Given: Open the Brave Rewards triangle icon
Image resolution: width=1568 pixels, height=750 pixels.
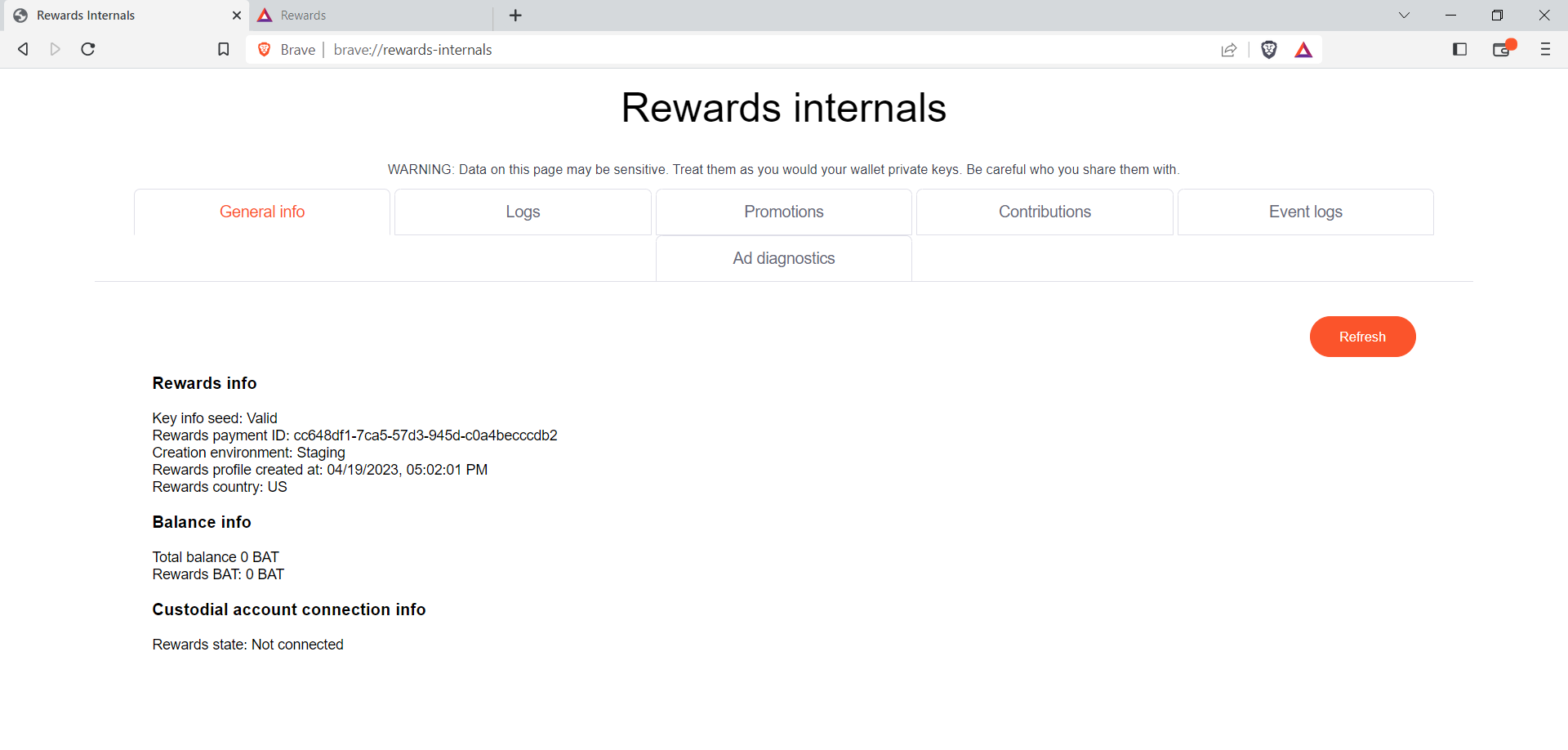Looking at the screenshot, I should click(x=1304, y=50).
